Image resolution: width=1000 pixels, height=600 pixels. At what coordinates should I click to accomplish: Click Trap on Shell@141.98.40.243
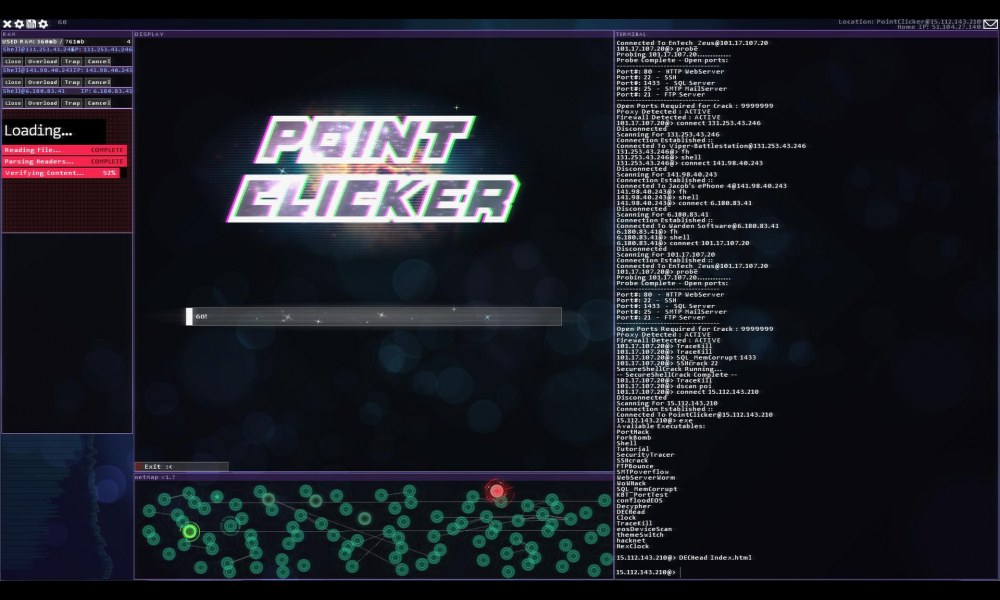click(x=72, y=82)
